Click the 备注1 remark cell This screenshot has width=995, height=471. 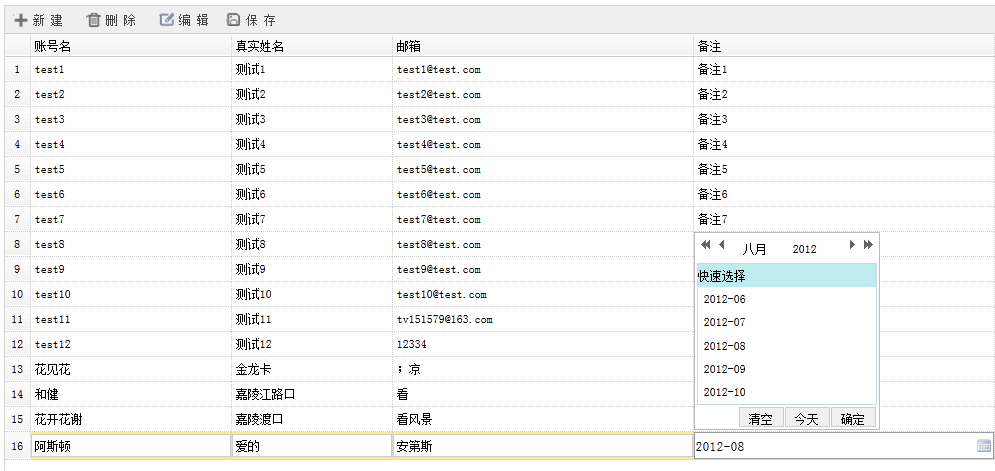pos(844,70)
